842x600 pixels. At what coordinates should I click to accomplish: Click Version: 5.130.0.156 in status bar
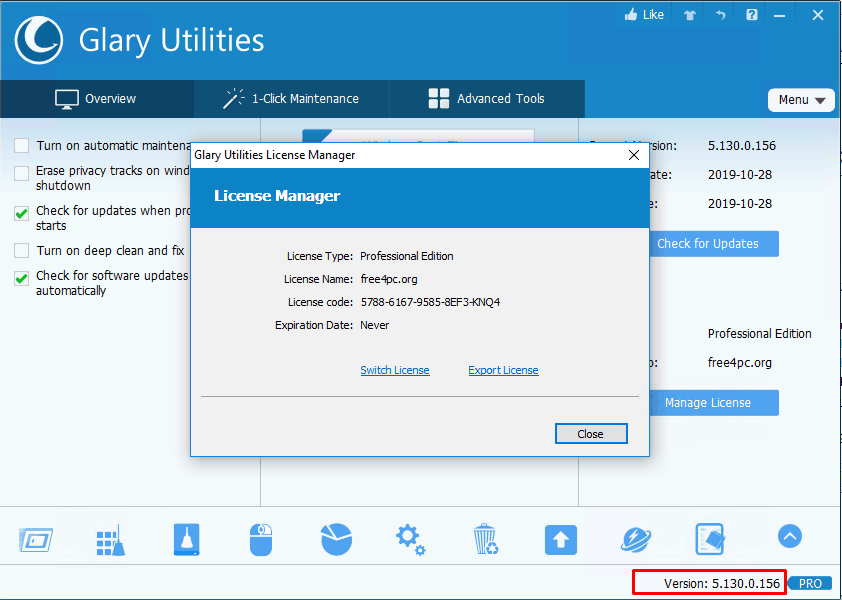722,583
